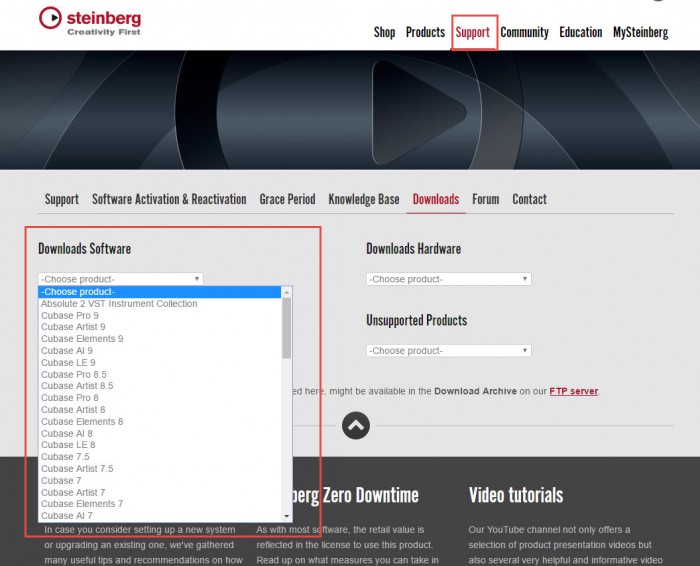Open the Video tutorials heading
Viewport: 700px width, 566px height.
(x=516, y=495)
